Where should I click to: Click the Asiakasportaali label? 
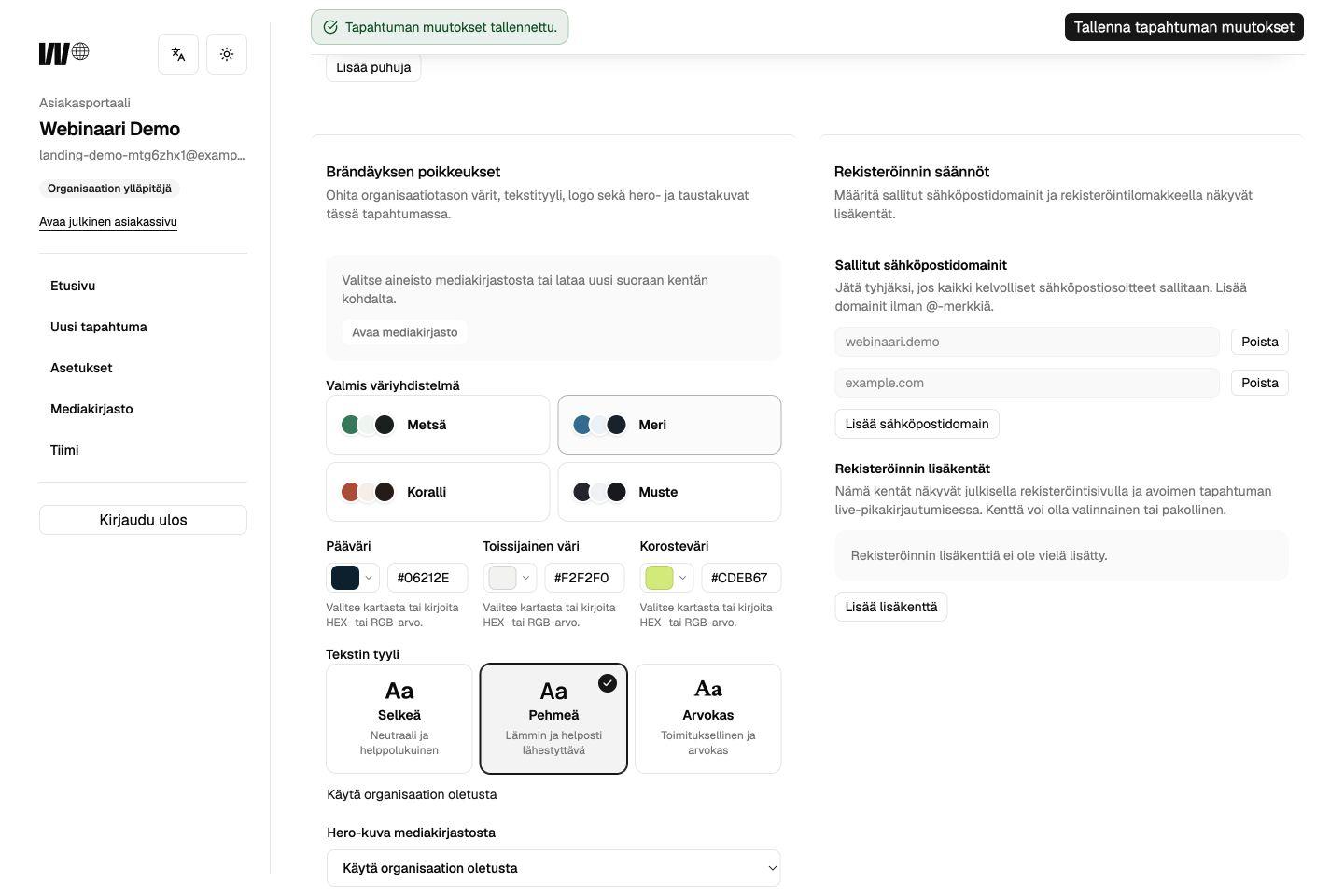click(85, 103)
